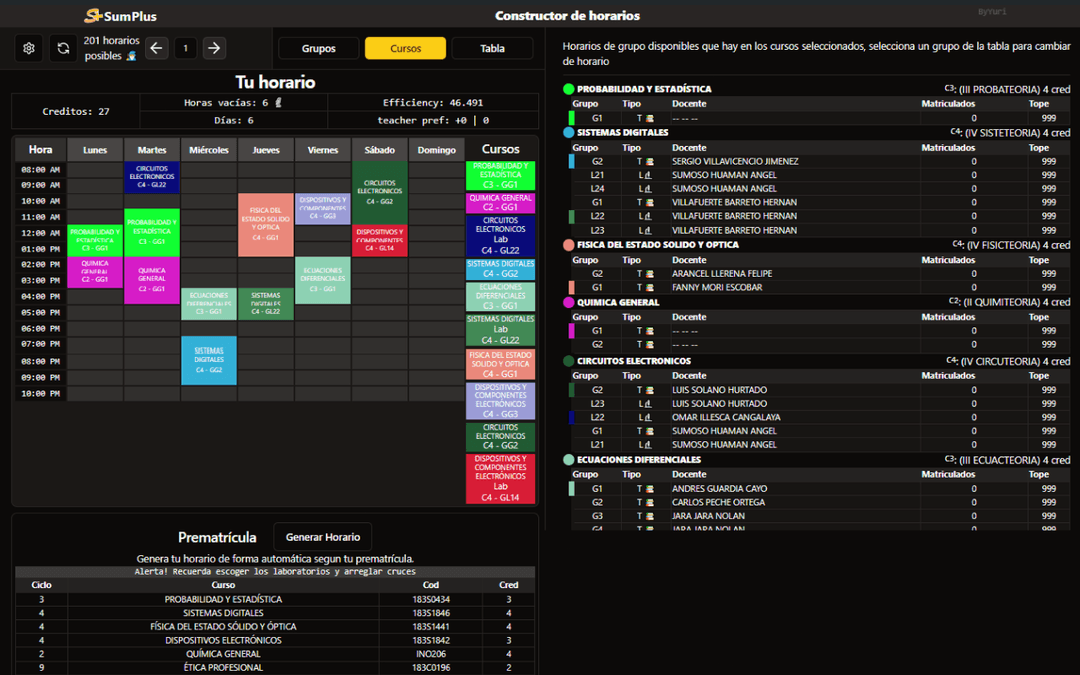The image size is (1080, 675).
Task: Click the green Probabilidad y Estadística color dot
Action: (x=569, y=89)
